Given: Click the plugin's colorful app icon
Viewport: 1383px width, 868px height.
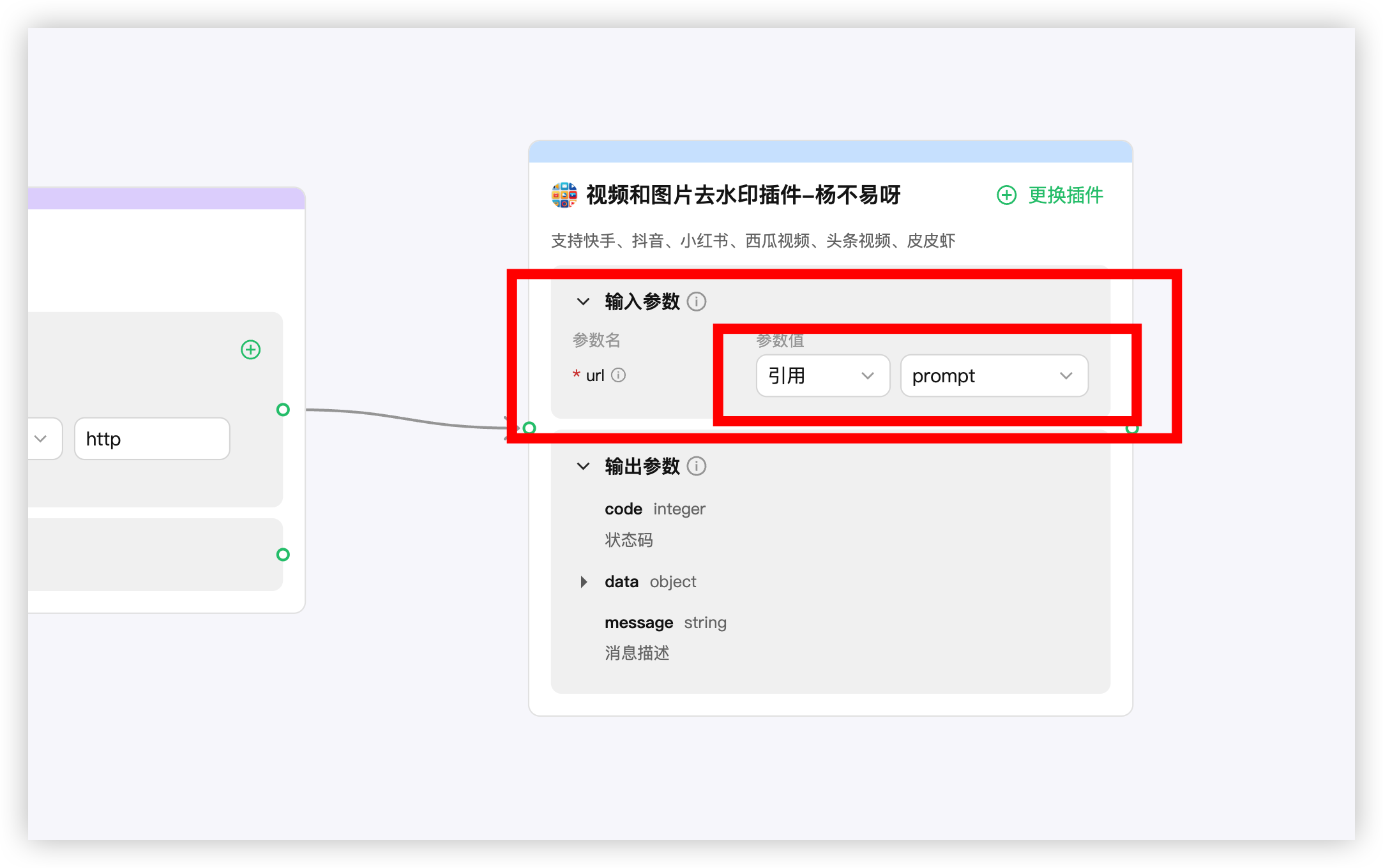Looking at the screenshot, I should point(564,195).
